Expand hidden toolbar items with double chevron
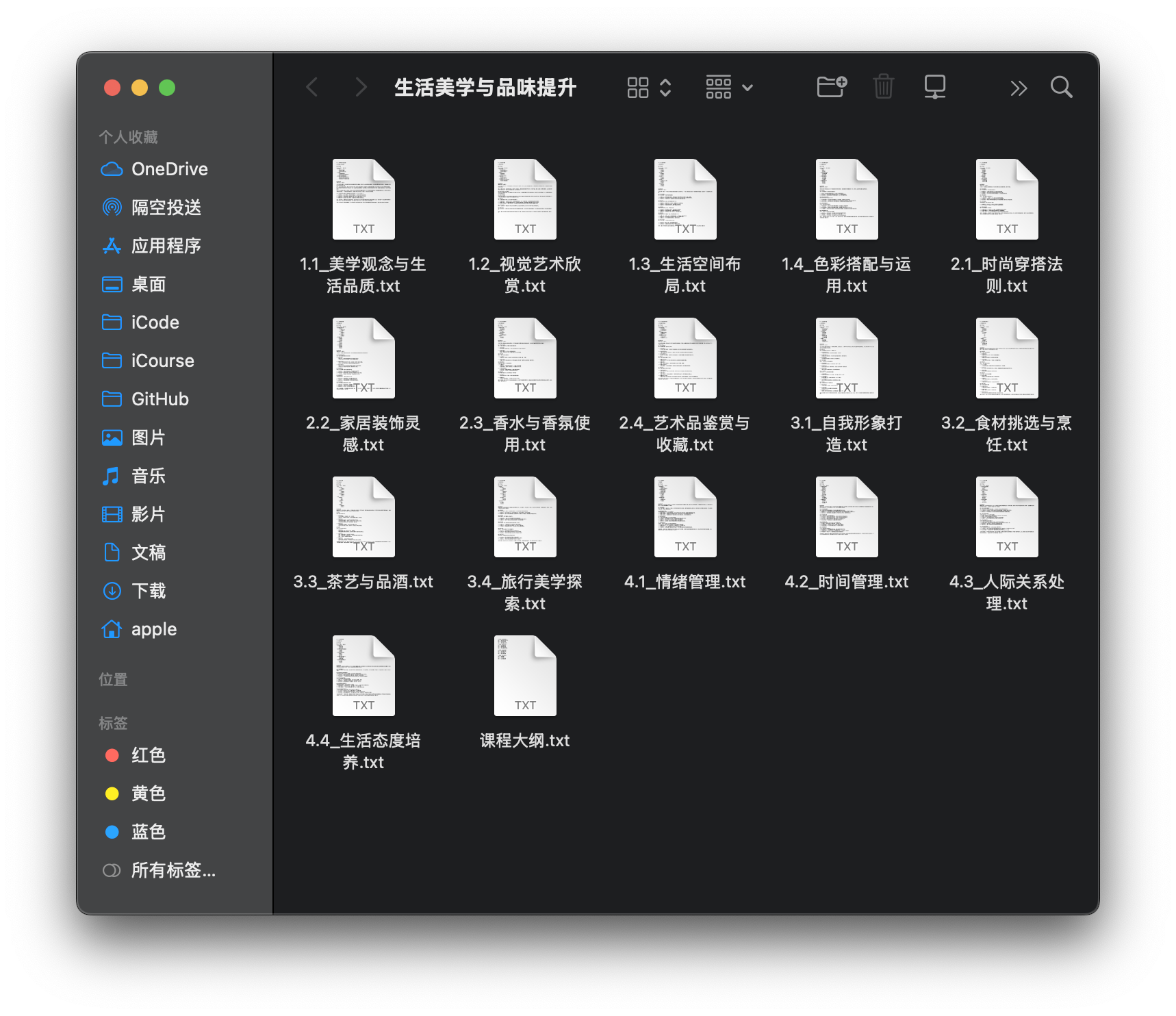The image size is (1176, 1016). pos(1019,88)
